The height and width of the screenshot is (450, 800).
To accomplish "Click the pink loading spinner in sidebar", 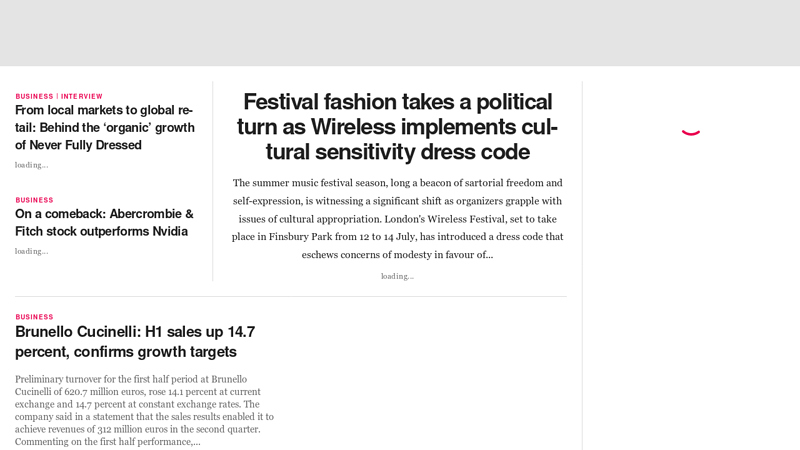I will coord(691,133).
